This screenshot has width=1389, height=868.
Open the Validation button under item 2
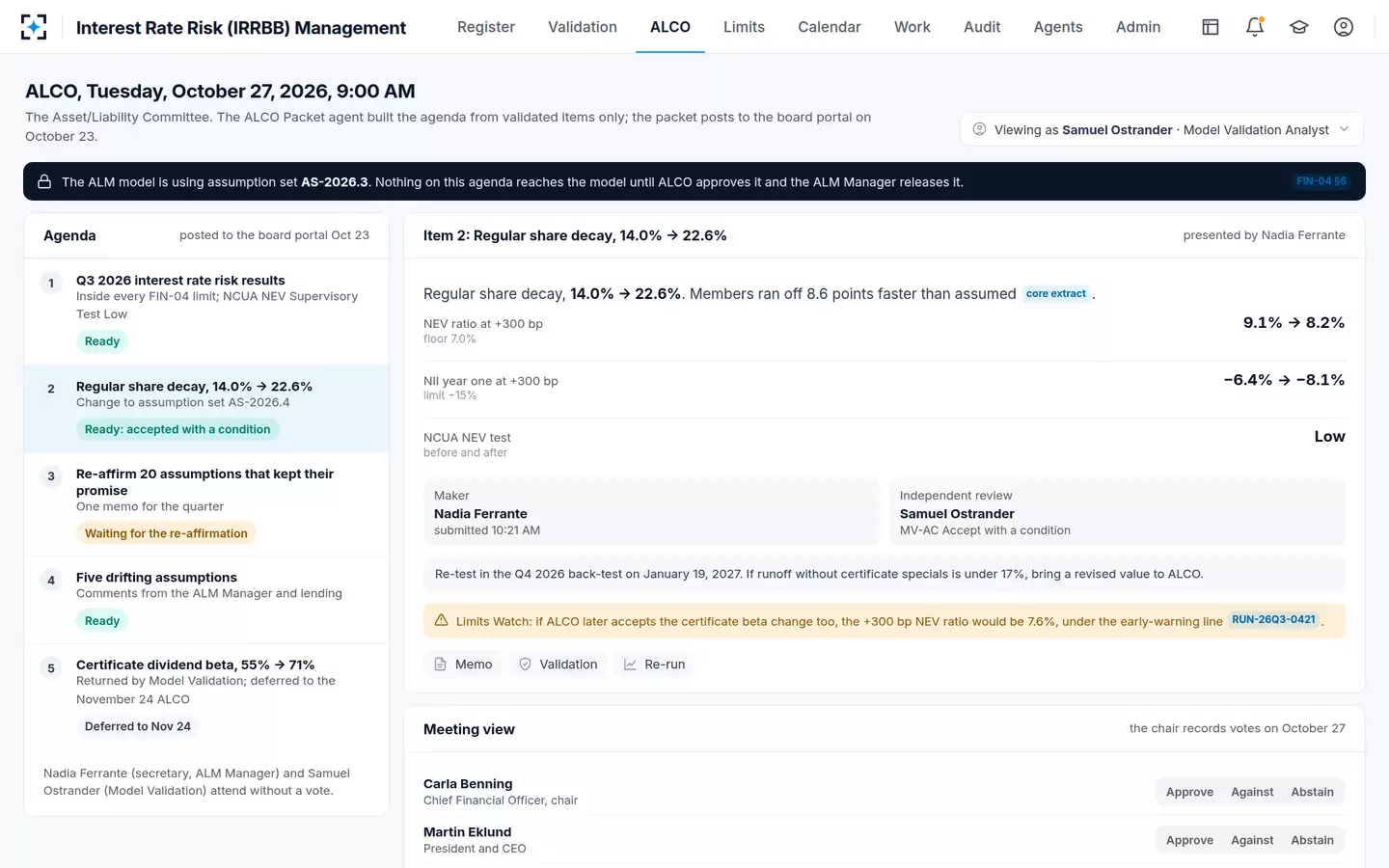558,665
